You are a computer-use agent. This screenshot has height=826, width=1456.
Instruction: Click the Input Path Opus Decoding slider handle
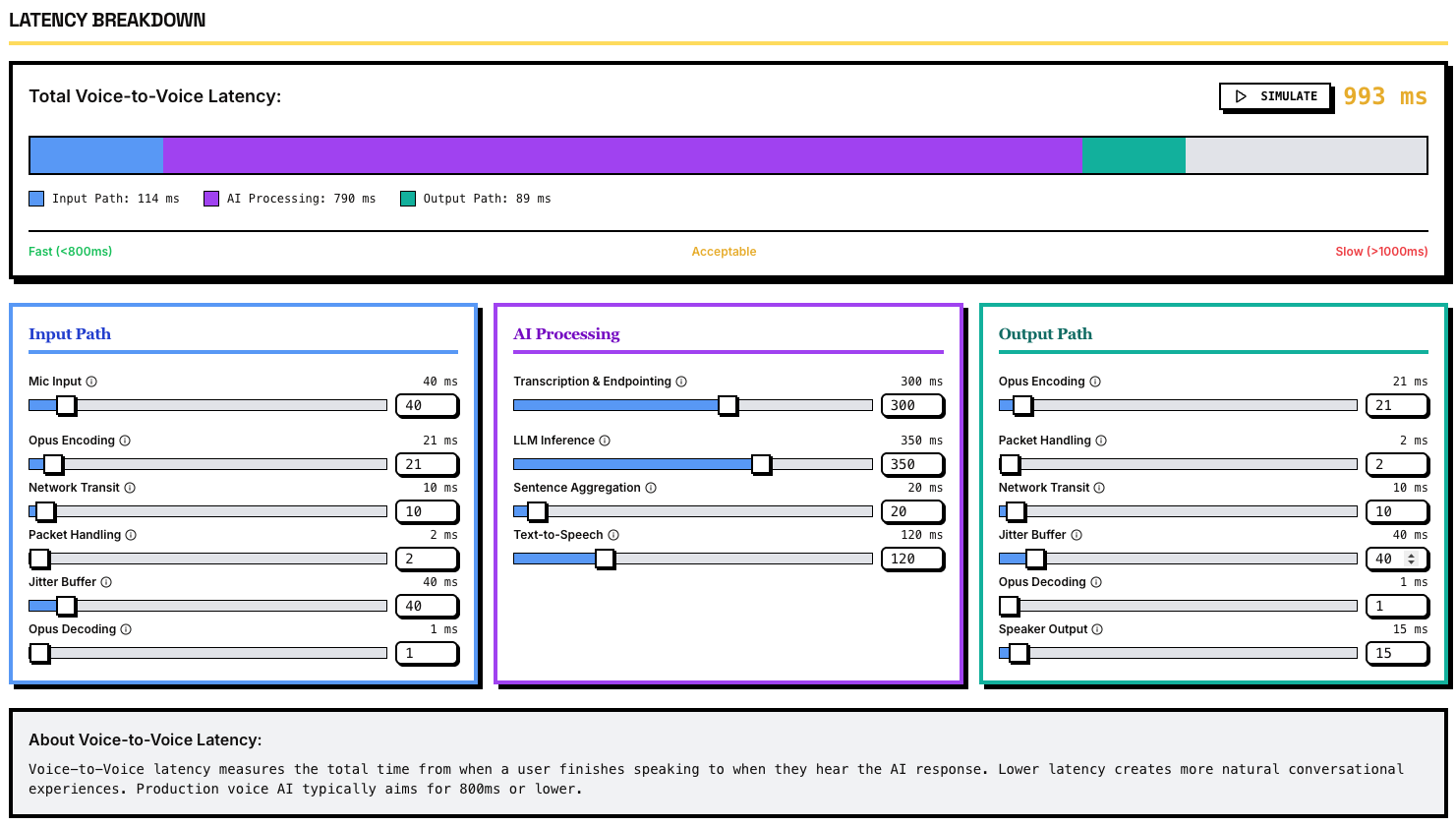coord(39,653)
